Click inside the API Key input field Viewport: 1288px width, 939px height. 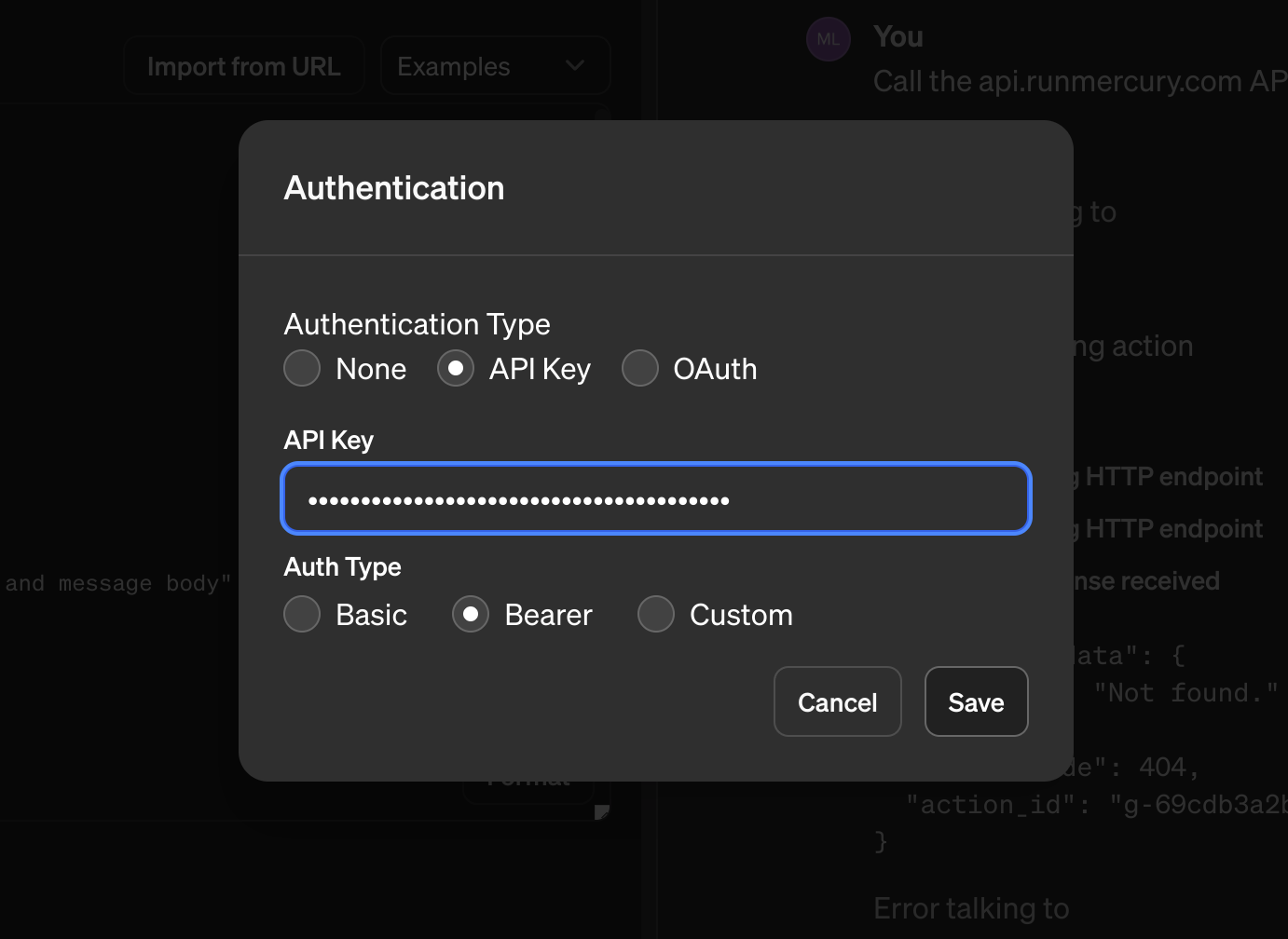[x=655, y=499]
